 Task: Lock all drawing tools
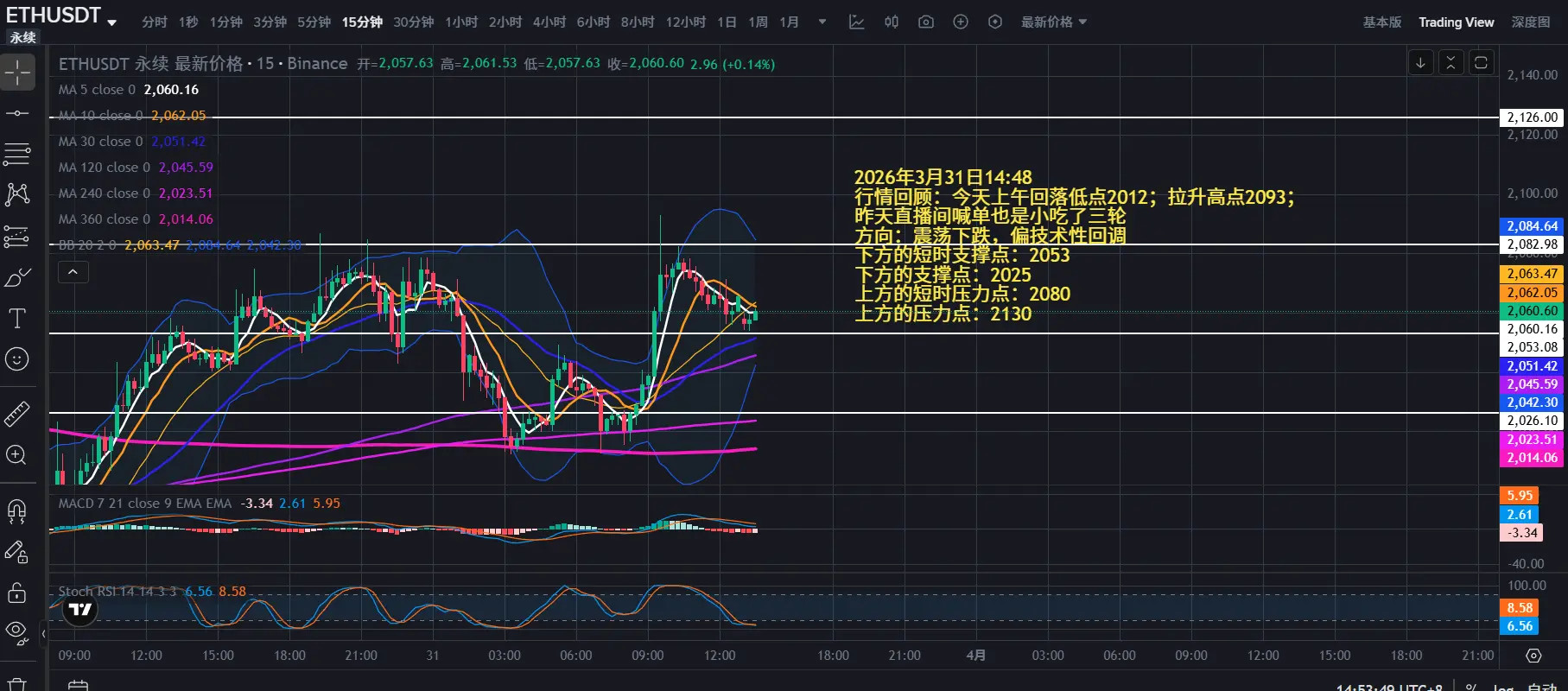pos(17,593)
